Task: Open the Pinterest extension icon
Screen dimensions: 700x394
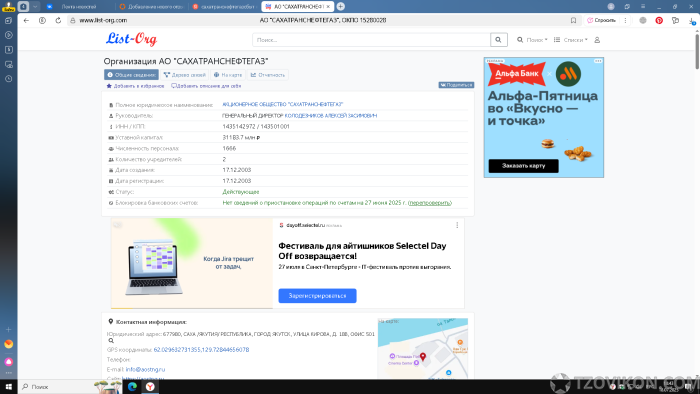Action: 659,21
